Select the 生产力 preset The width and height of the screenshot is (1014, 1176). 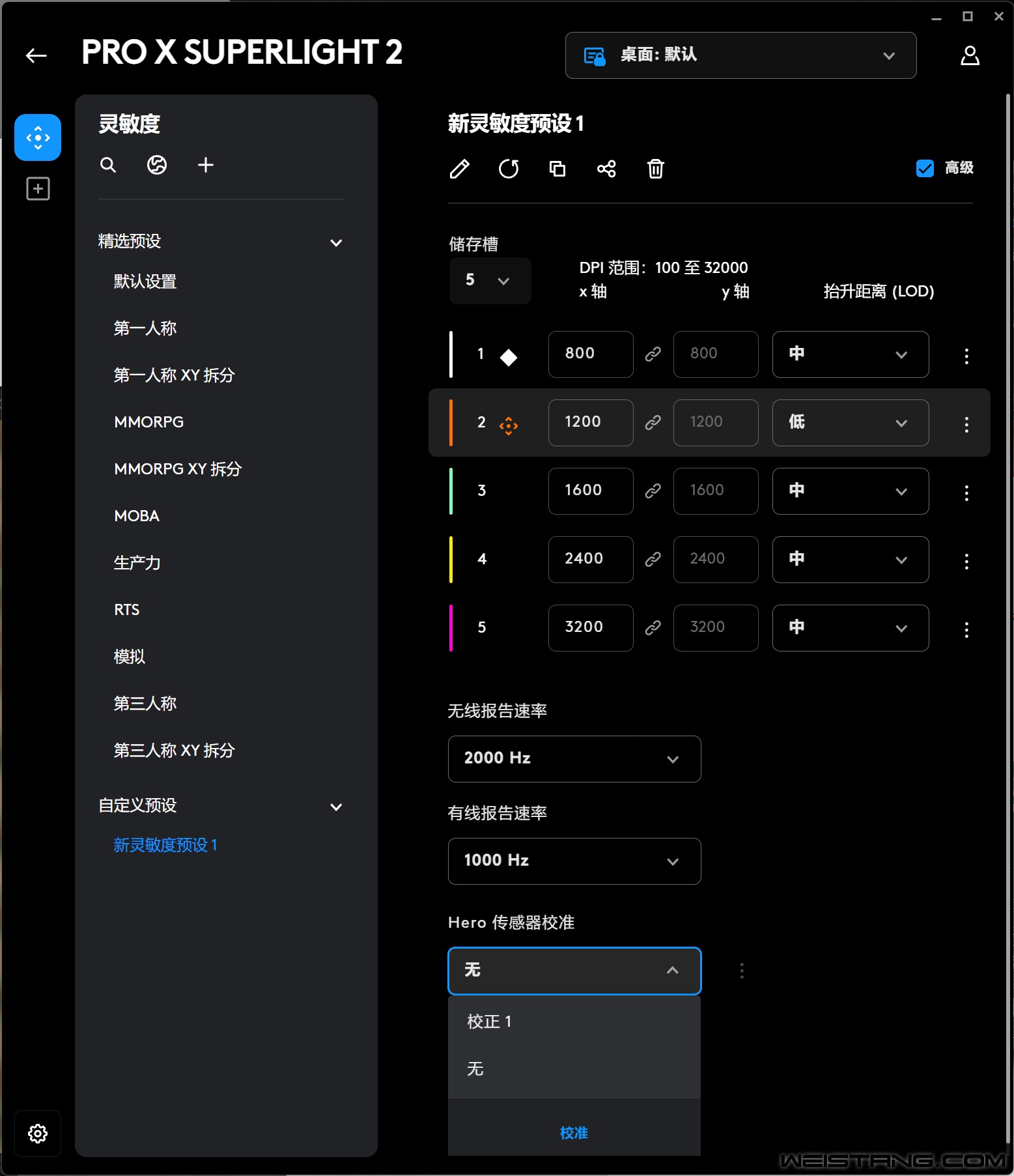[137, 563]
